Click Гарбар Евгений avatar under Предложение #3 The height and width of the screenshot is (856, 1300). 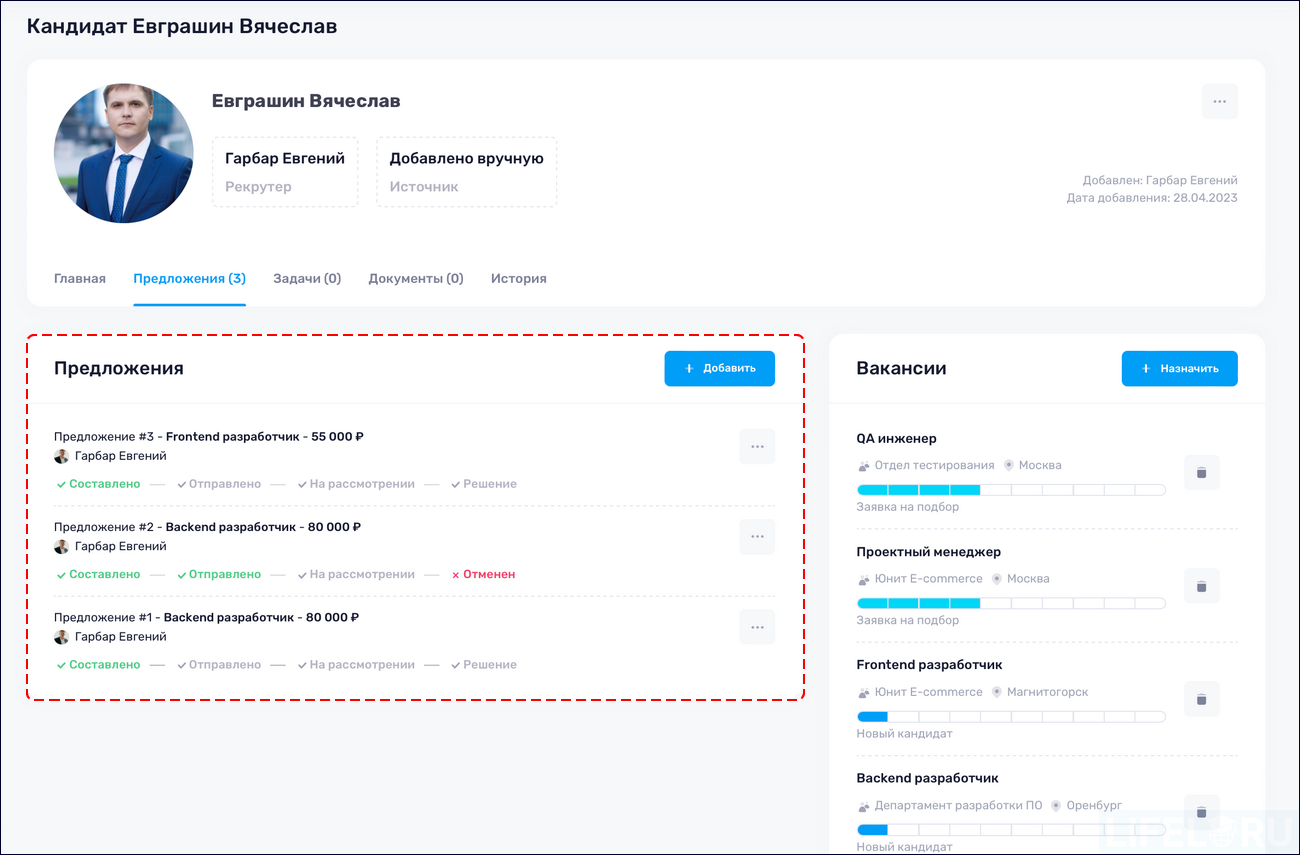(60, 456)
